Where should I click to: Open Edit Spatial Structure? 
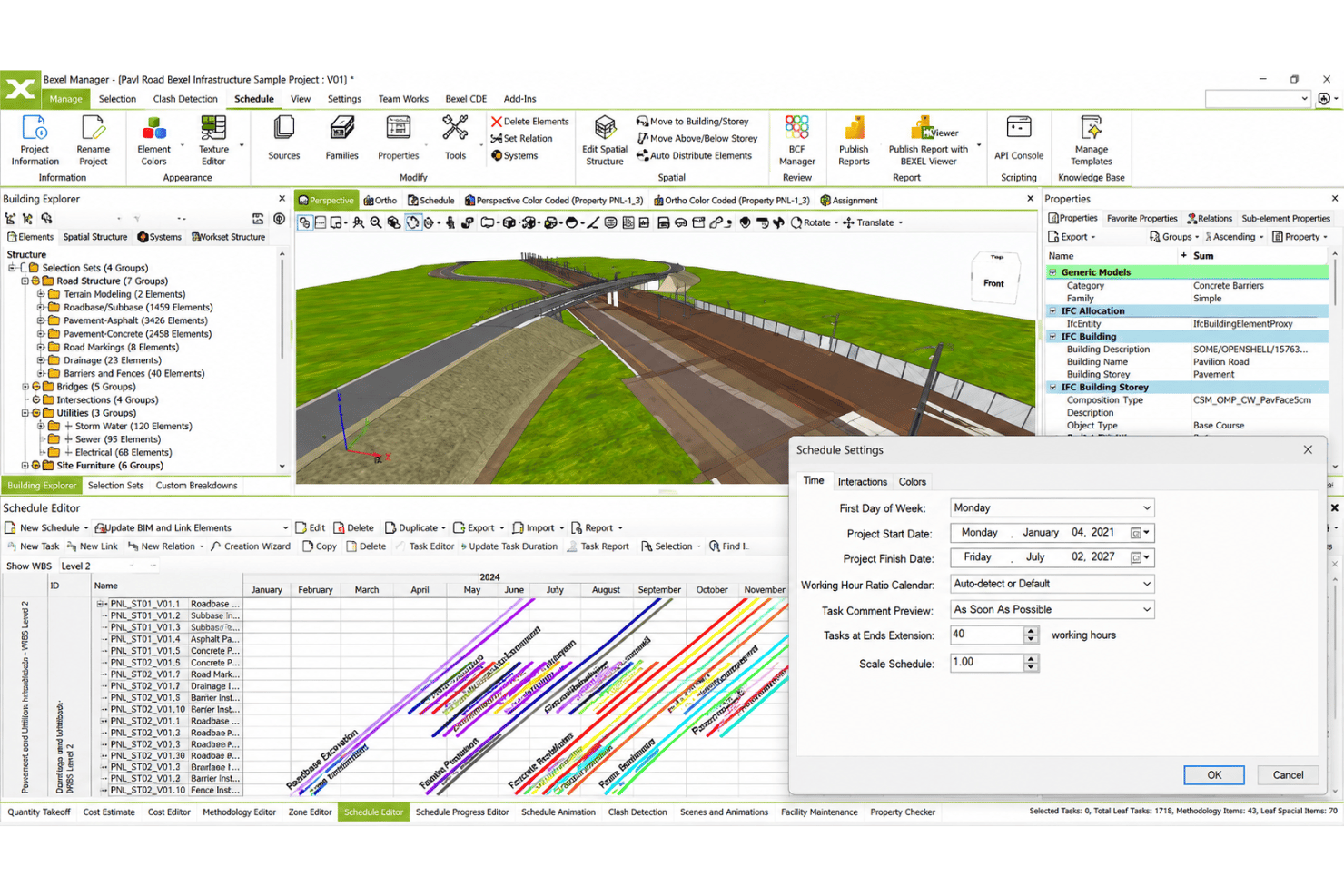click(x=605, y=141)
